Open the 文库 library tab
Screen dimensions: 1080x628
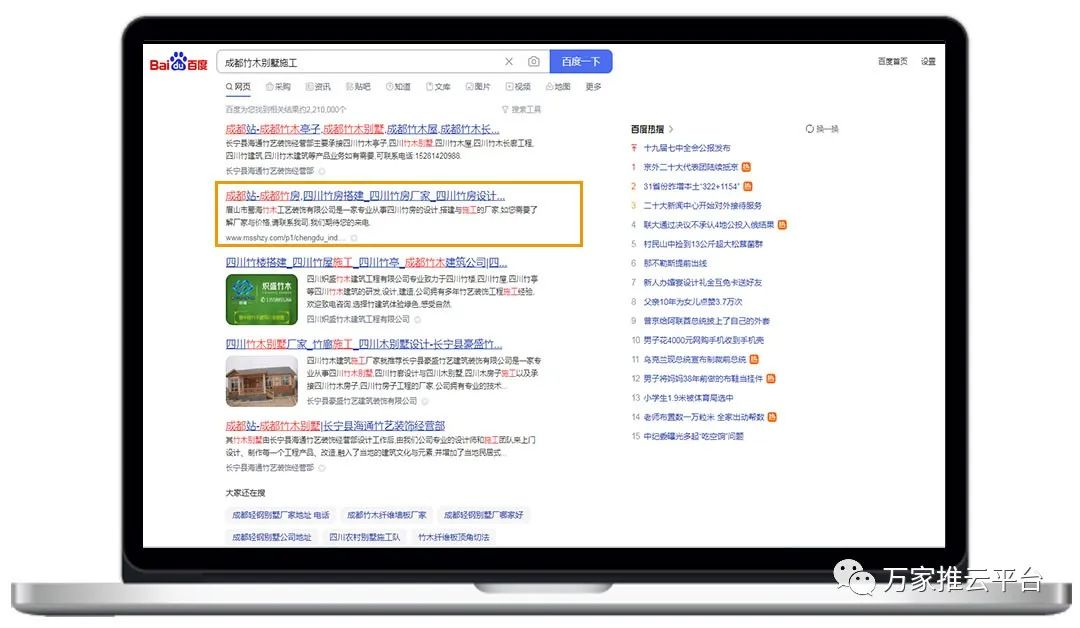438,87
